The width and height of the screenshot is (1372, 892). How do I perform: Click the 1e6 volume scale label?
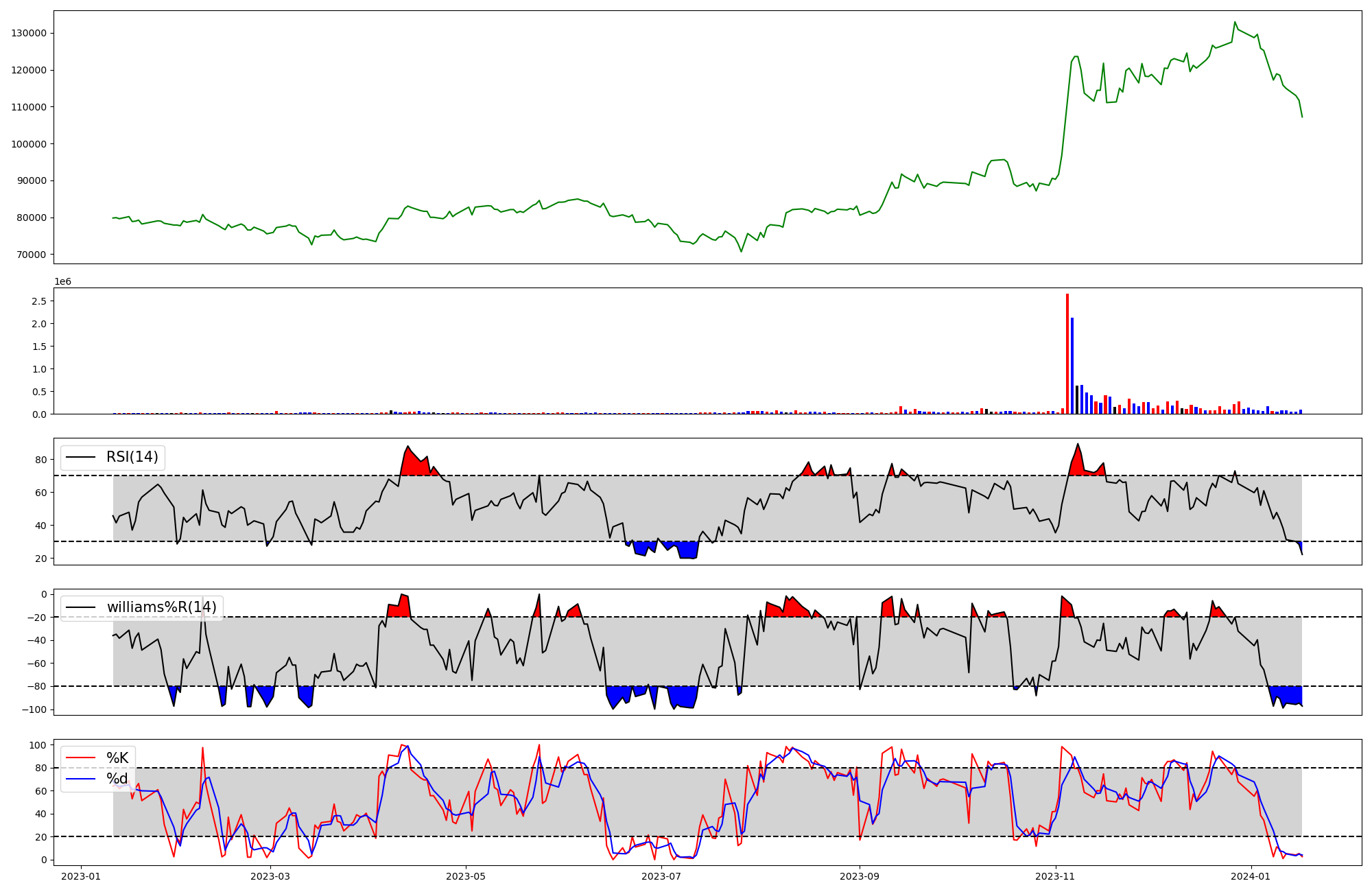pos(62,282)
